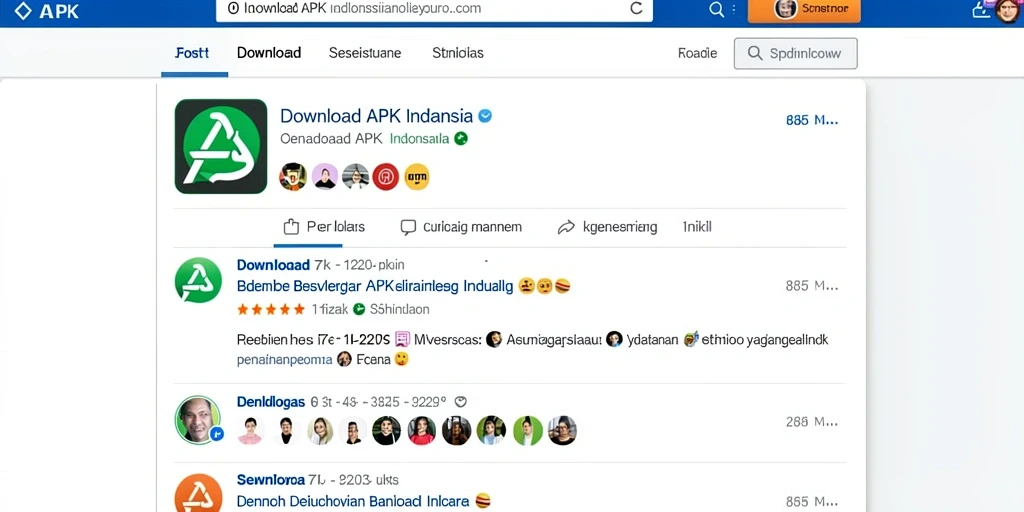Click first avatar in Dendlogas reaction row
The width and height of the screenshot is (1024, 512).
[x=250, y=431]
